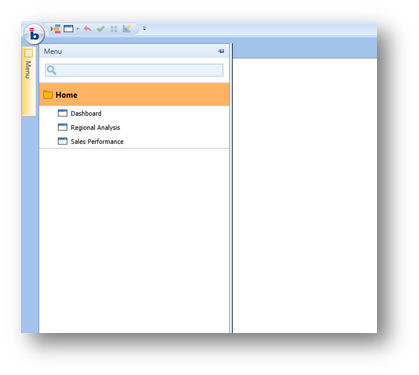419x375 pixels.
Task: Click the grid squares toolbar icon
Action: pyautogui.click(x=114, y=29)
